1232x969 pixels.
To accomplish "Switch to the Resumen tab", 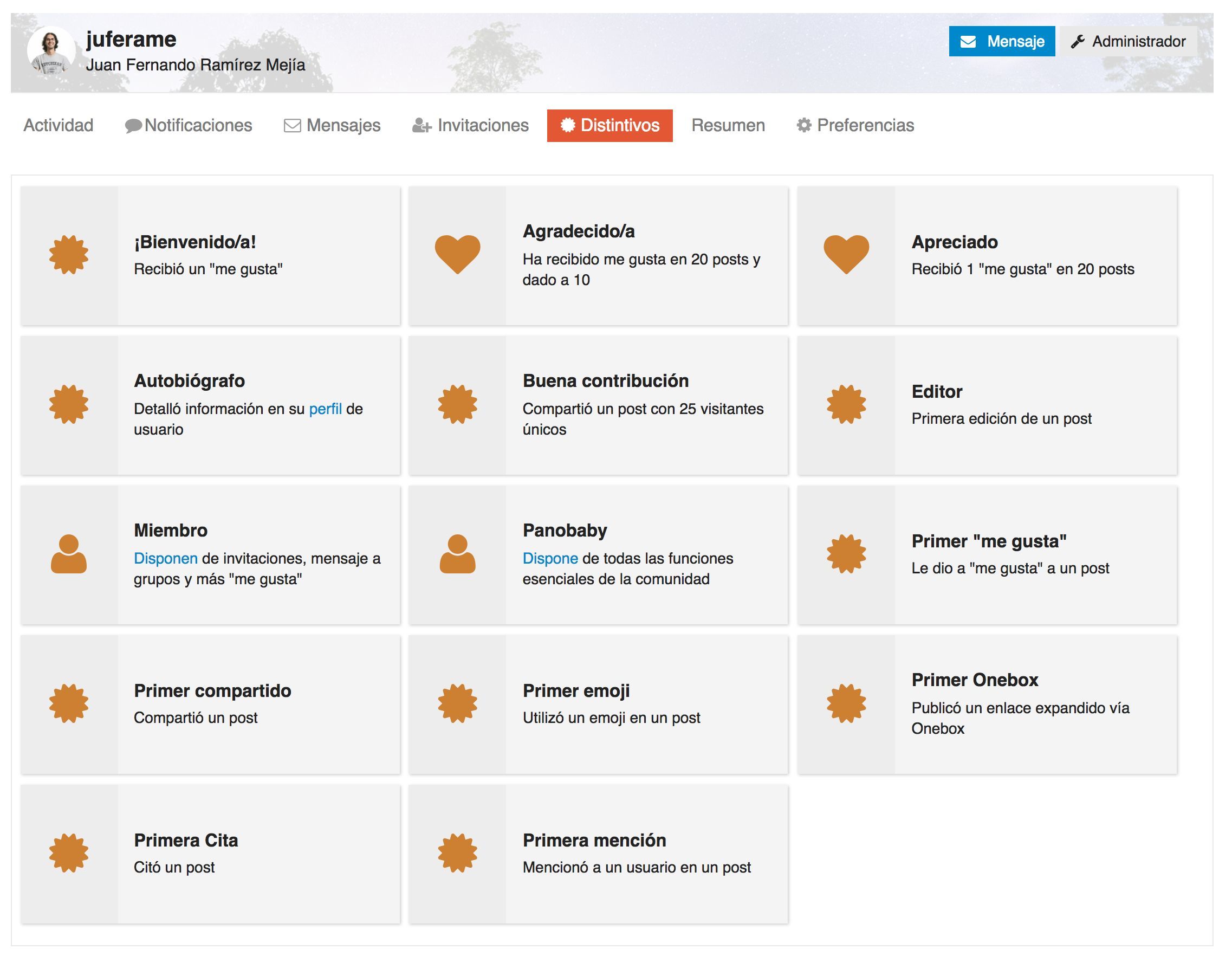I will (x=728, y=125).
